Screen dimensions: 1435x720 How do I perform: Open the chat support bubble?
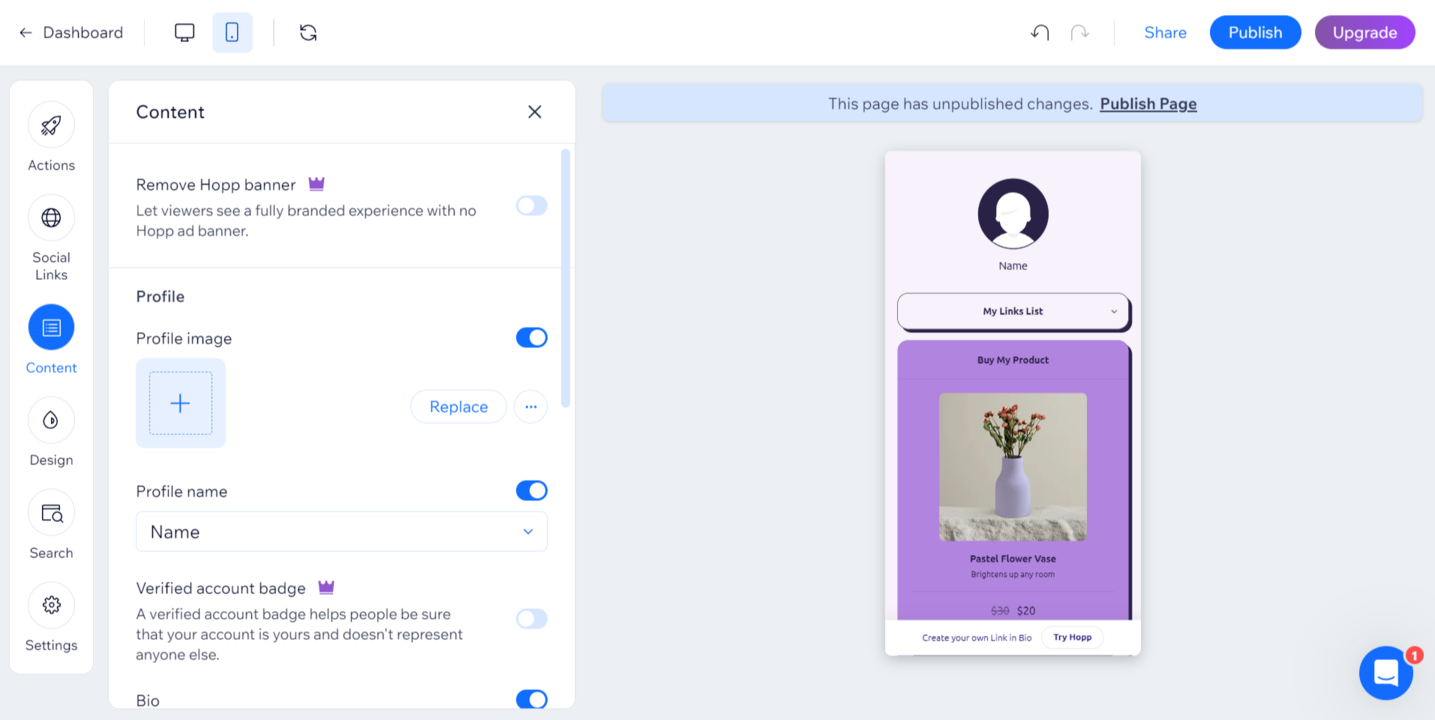coord(1386,673)
